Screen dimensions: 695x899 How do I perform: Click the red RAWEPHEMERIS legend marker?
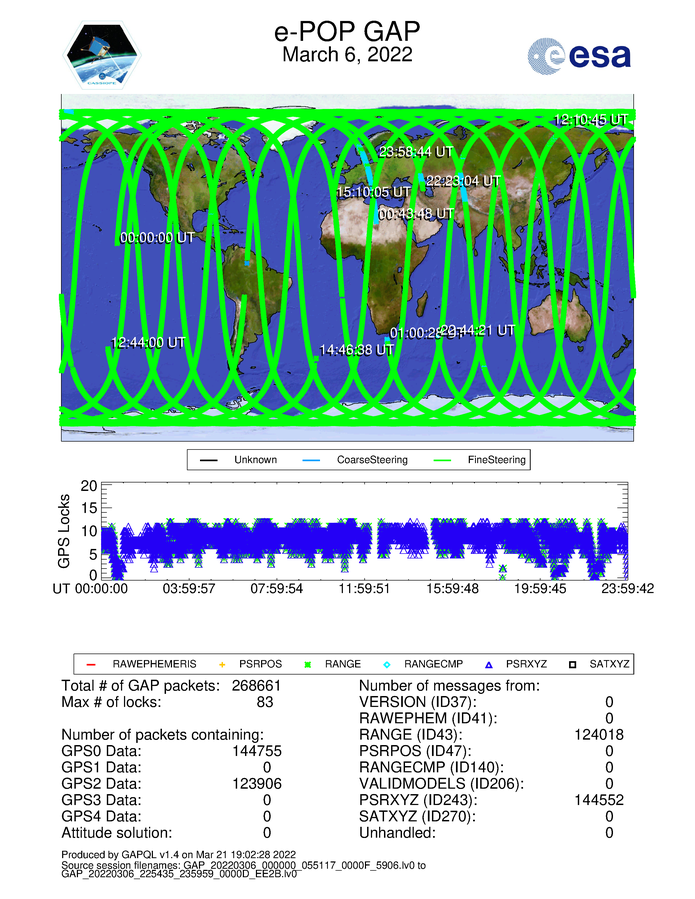click(89, 663)
